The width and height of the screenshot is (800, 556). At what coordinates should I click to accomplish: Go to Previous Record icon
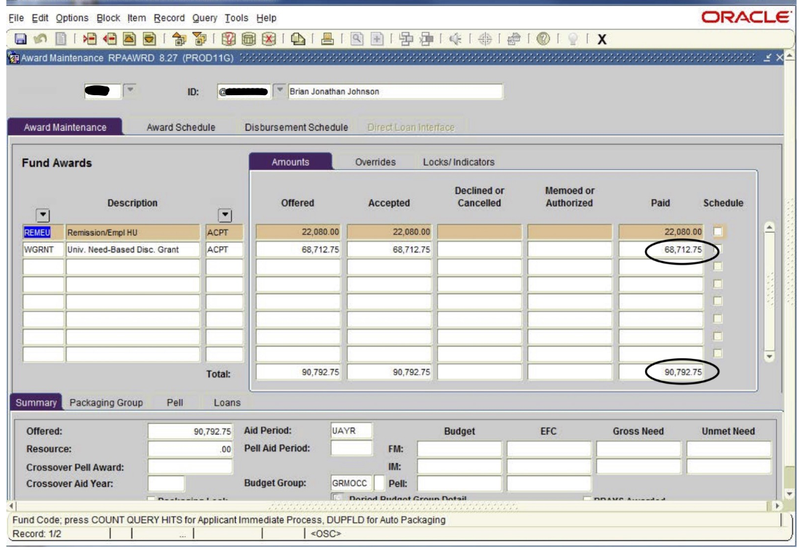click(130, 39)
